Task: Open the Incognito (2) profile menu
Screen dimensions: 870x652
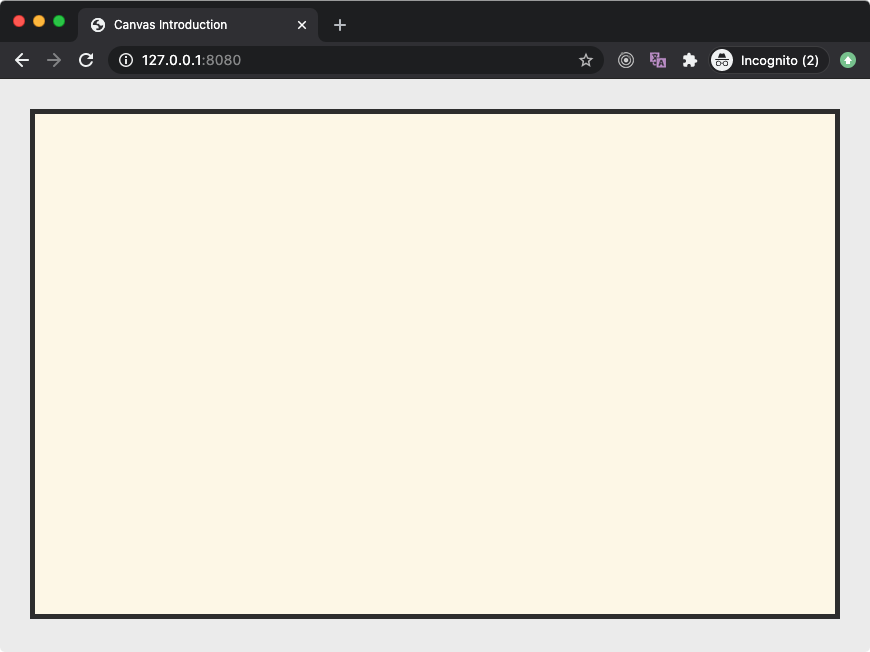Action: click(768, 60)
